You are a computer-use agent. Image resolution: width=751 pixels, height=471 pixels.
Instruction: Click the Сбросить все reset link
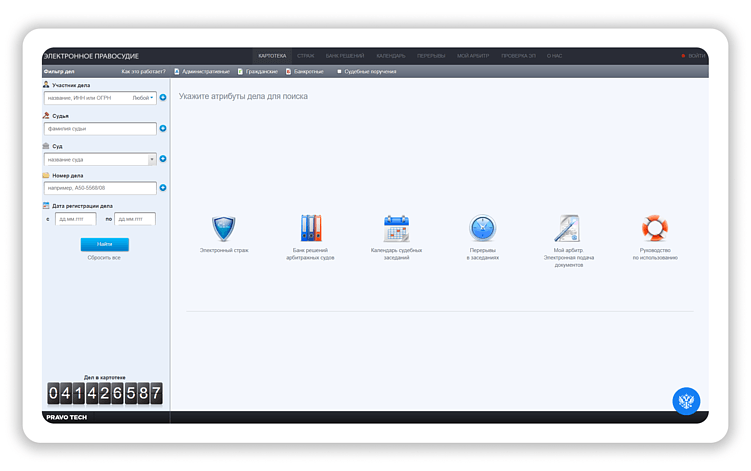(x=104, y=258)
